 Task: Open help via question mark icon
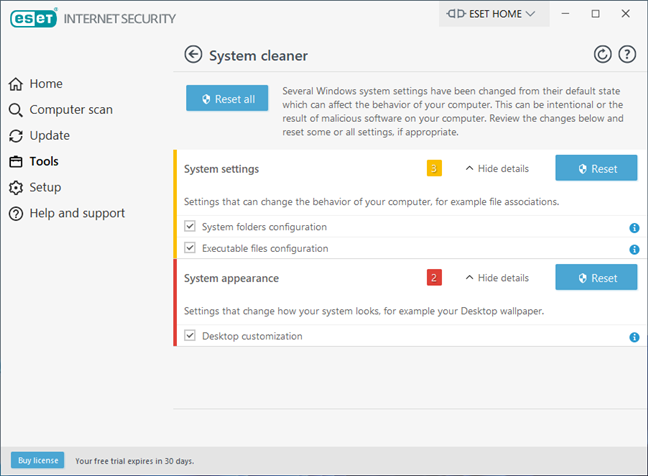(x=627, y=55)
